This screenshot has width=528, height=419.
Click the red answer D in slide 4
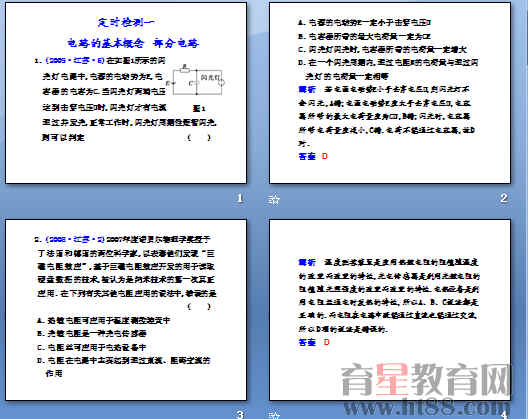point(326,342)
